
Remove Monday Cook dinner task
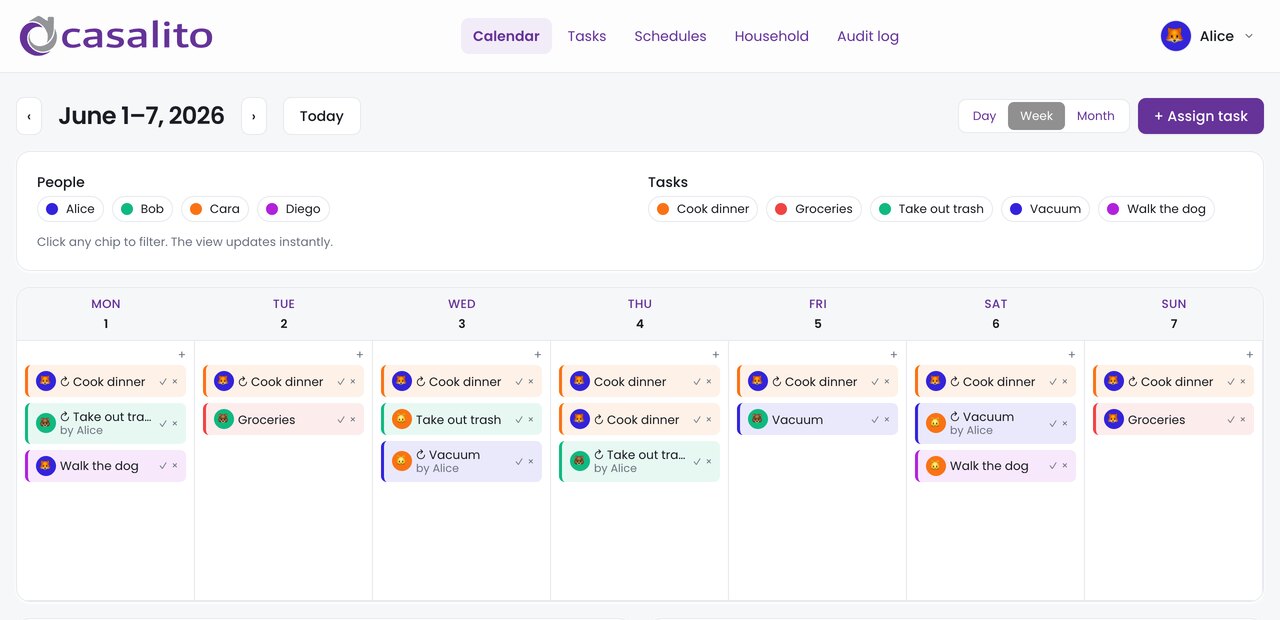(x=175, y=382)
